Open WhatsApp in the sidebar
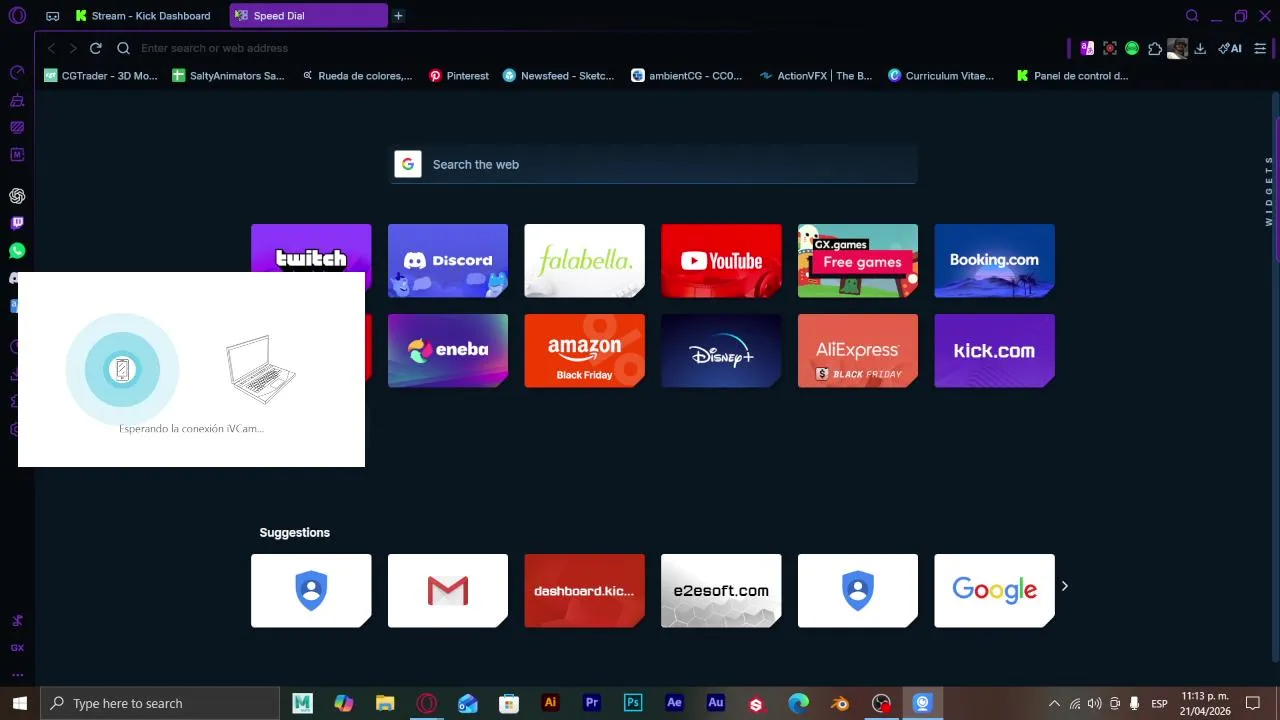1280x720 pixels. click(17, 251)
